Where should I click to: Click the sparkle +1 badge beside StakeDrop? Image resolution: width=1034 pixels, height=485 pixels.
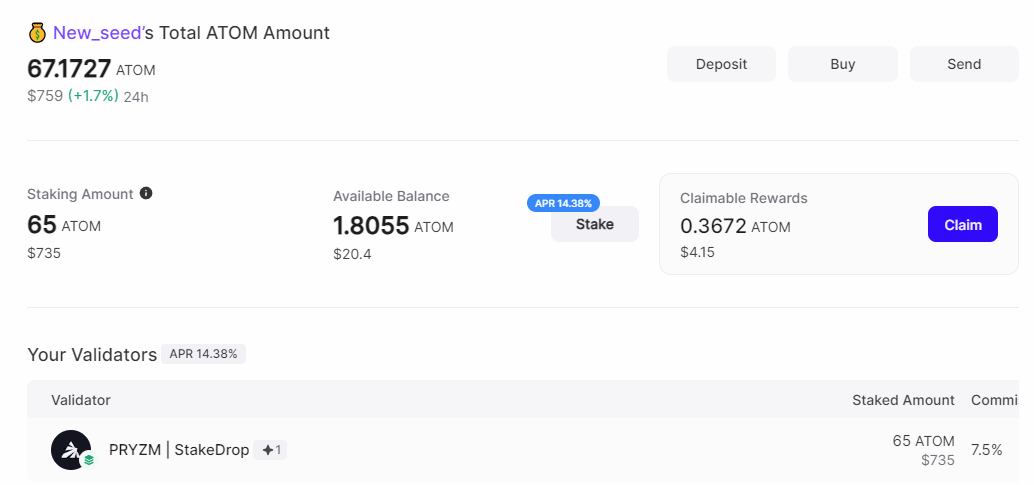coord(270,450)
